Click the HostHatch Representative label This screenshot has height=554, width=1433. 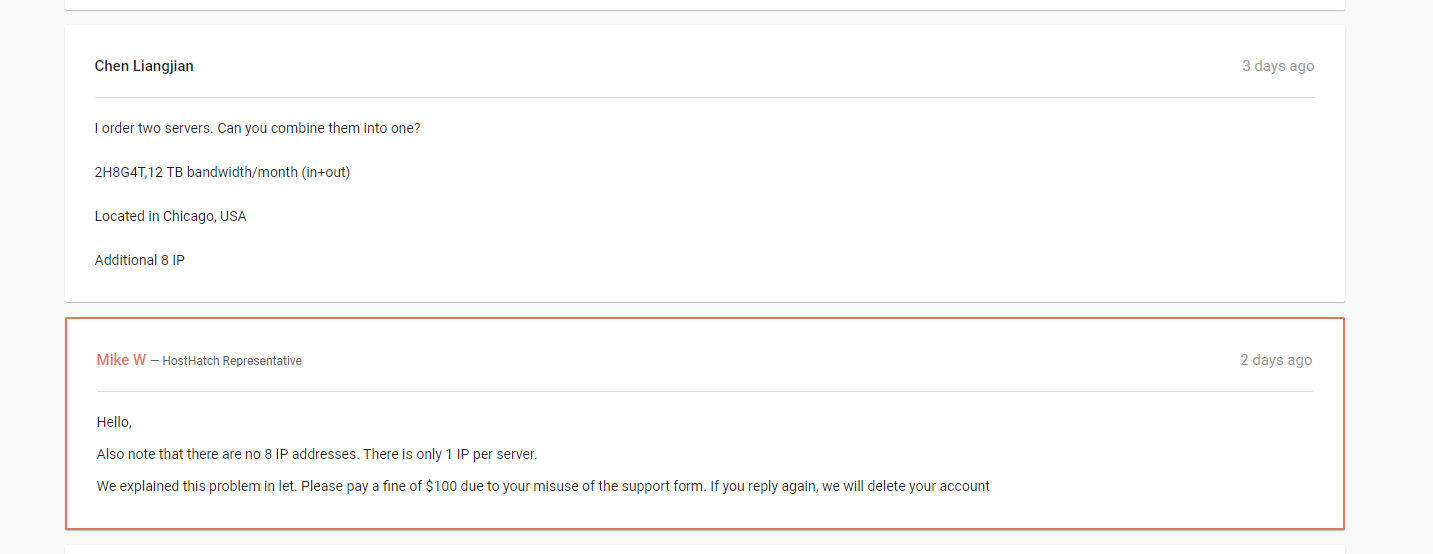coord(232,361)
